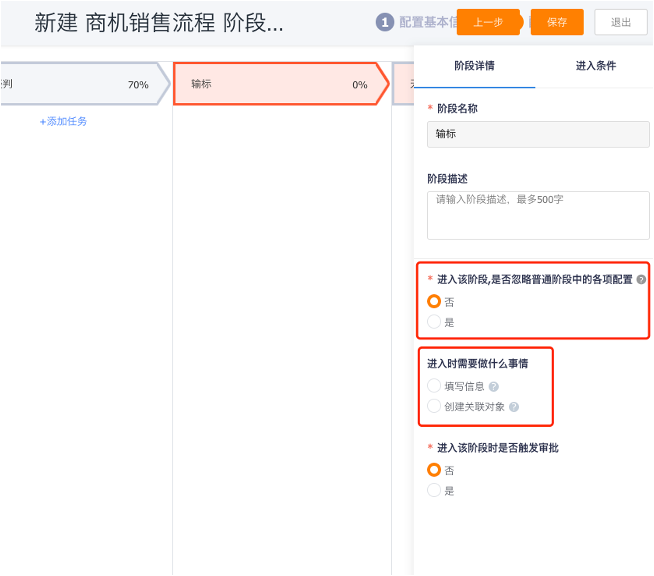
Task: Click the 阶段名称 input field
Action: tap(538, 134)
